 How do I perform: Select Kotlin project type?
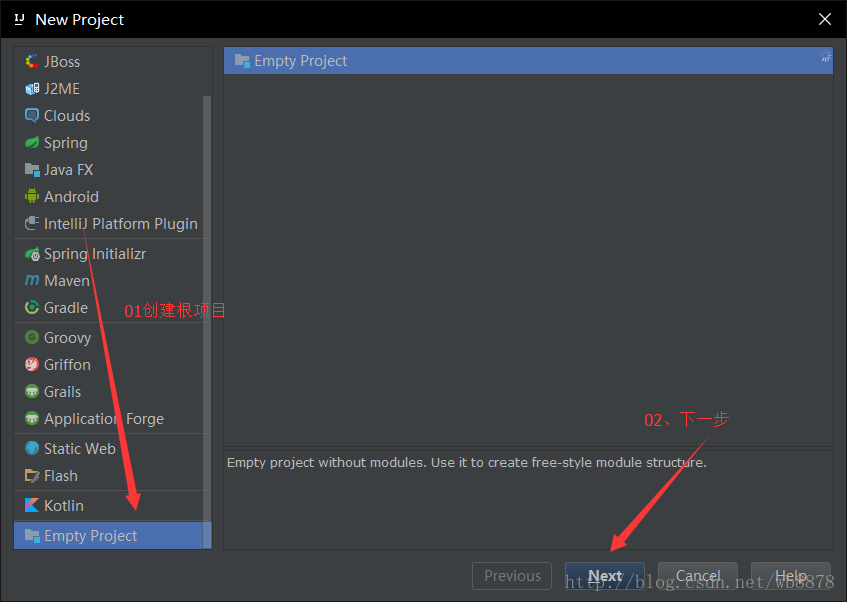[x=109, y=505]
